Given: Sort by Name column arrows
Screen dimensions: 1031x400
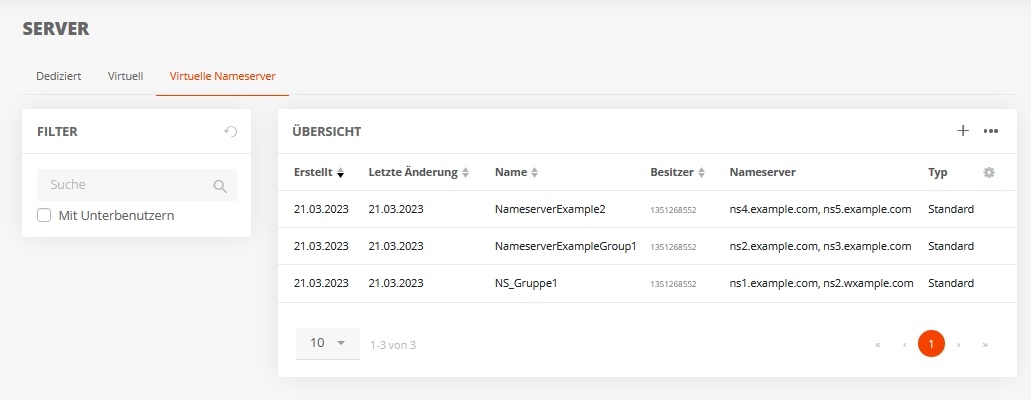Looking at the screenshot, I should [535, 172].
